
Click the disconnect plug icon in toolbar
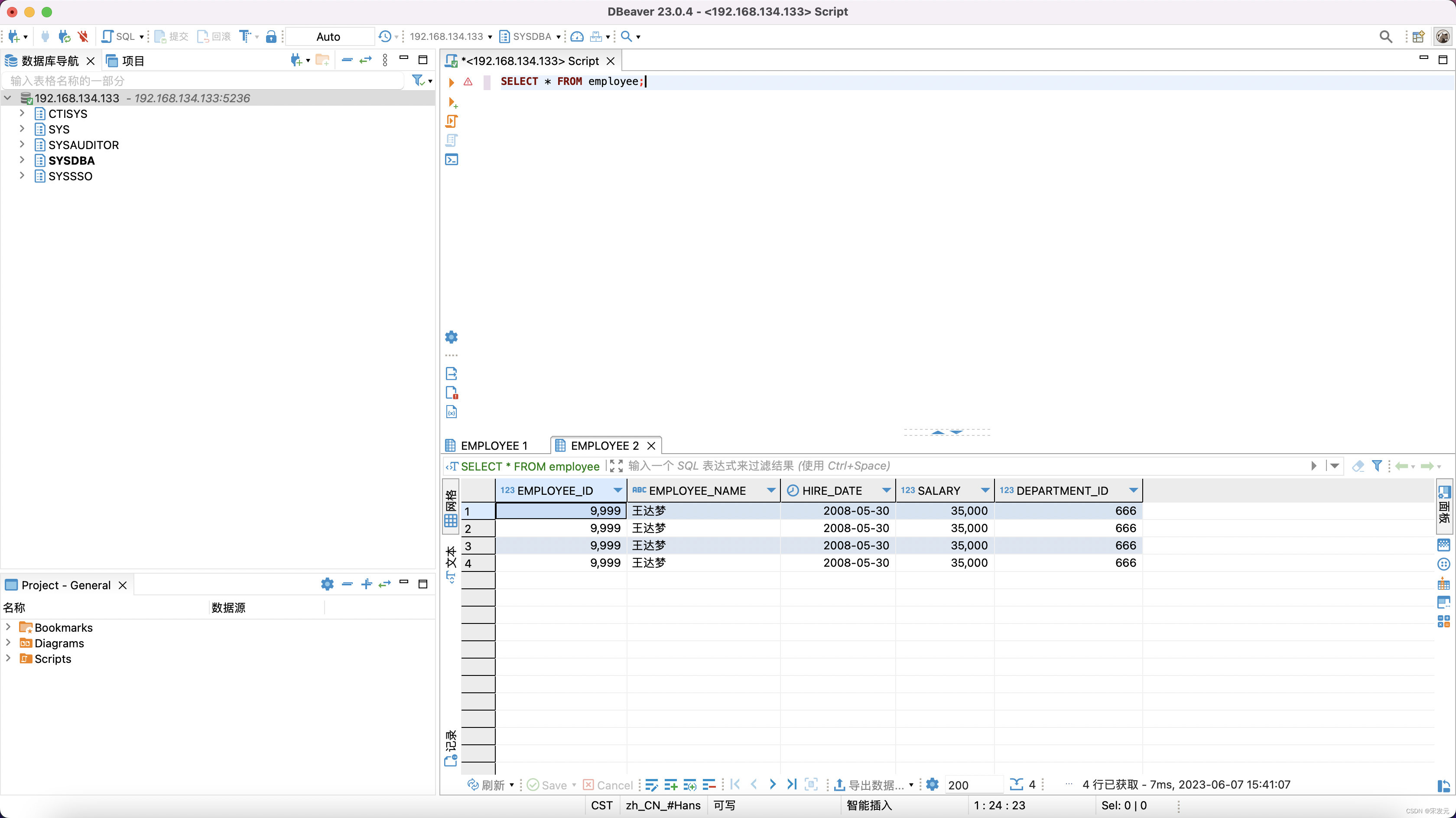tap(83, 37)
